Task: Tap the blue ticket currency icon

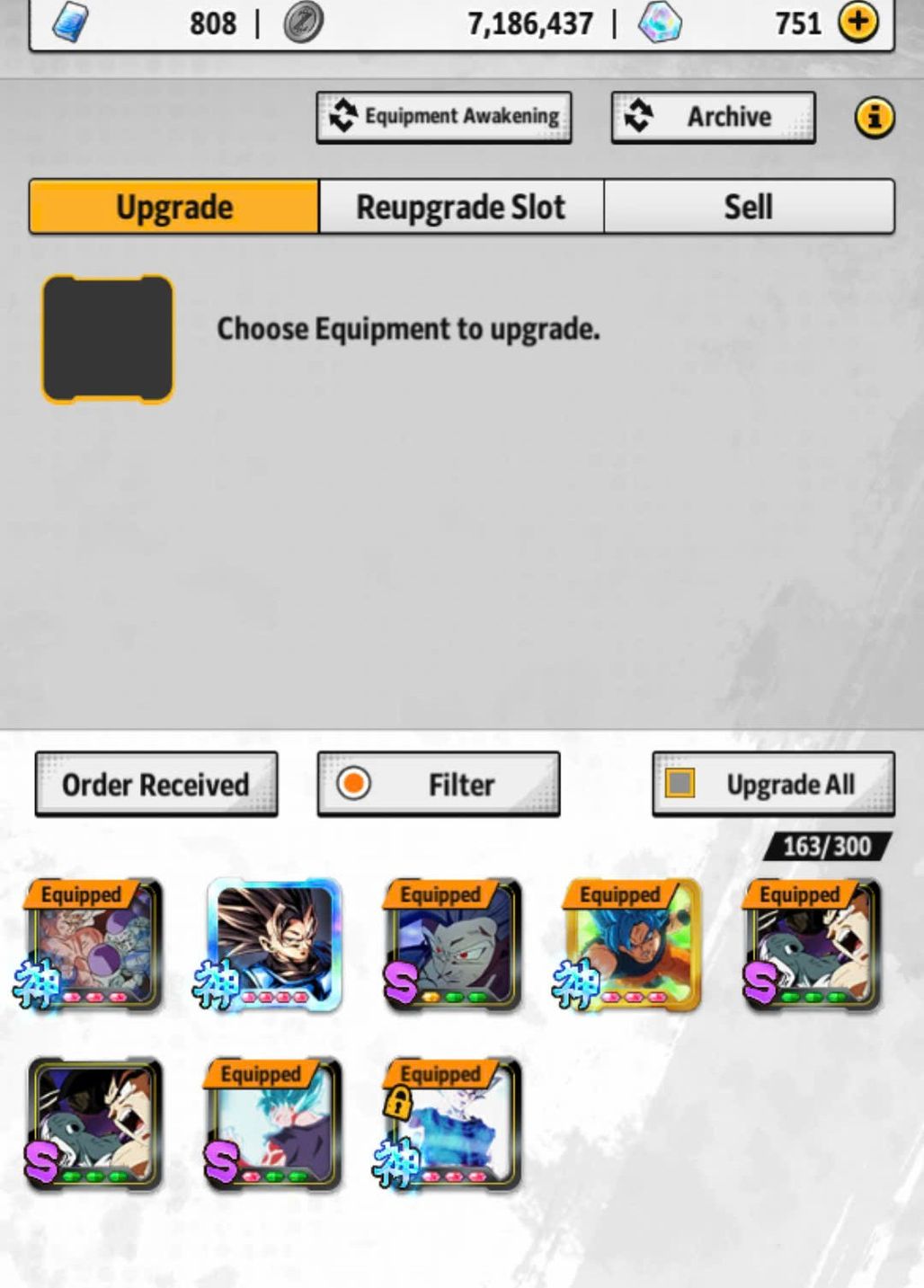Action: pyautogui.click(x=70, y=22)
